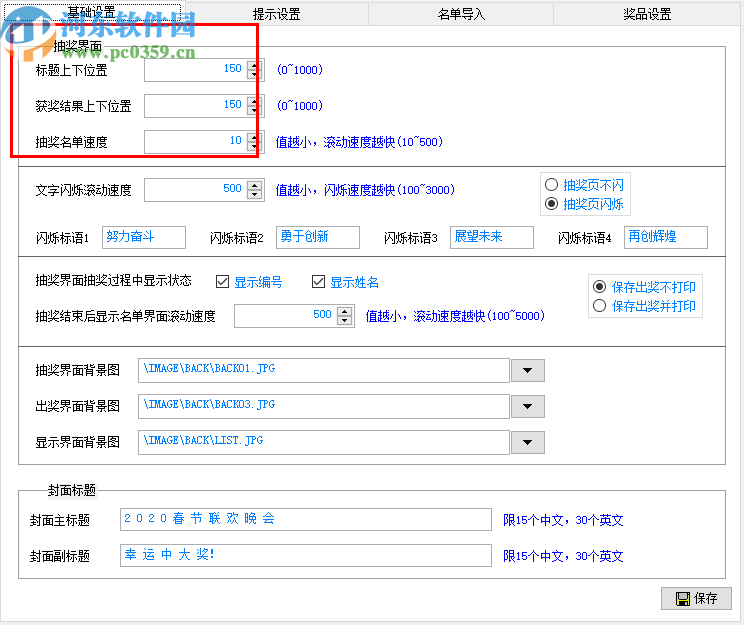Click the 抽奖界面抽奖过程中显示状态 label
The image size is (744, 625).
tap(113, 280)
